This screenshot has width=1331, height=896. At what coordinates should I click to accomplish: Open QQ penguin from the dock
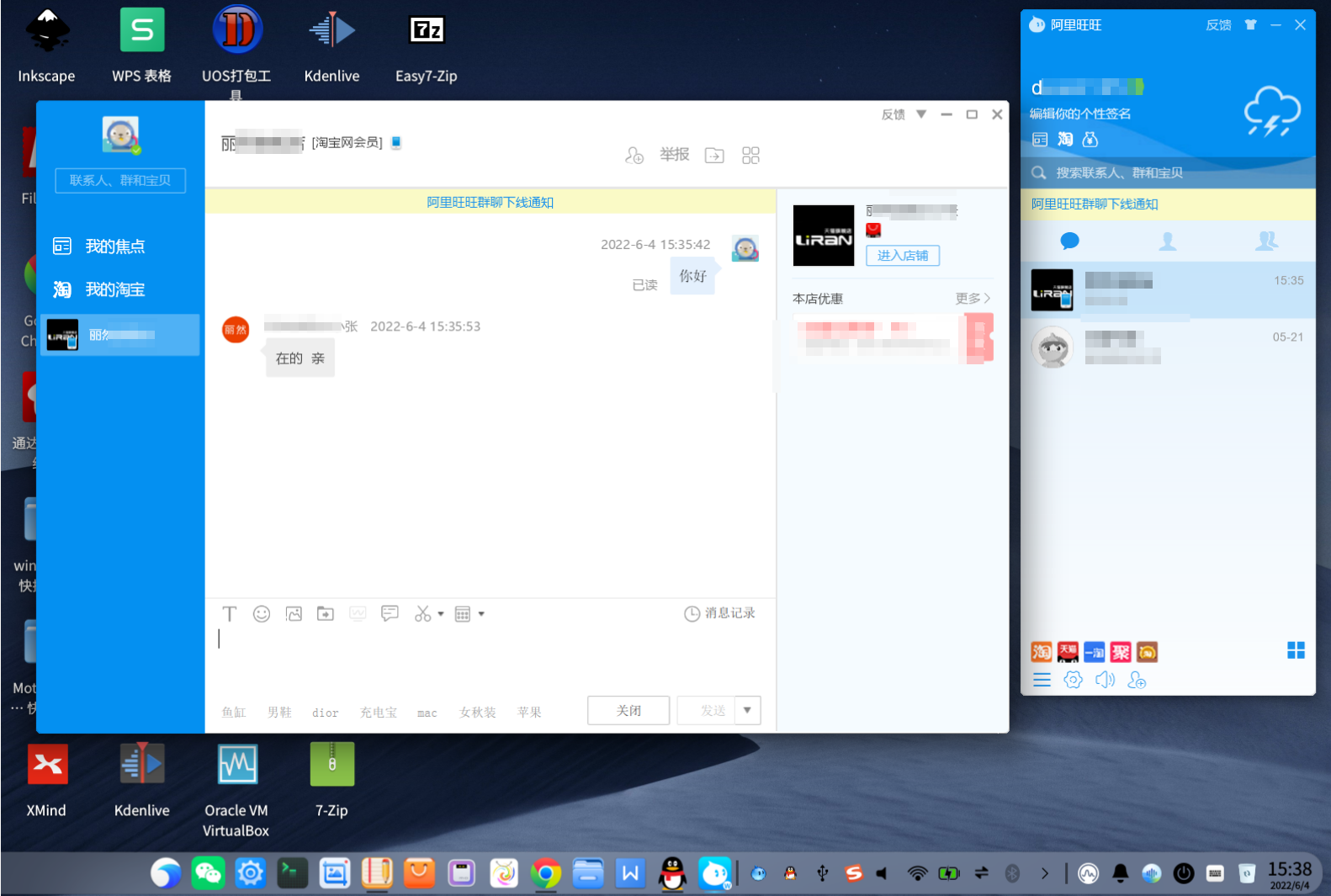(x=671, y=874)
